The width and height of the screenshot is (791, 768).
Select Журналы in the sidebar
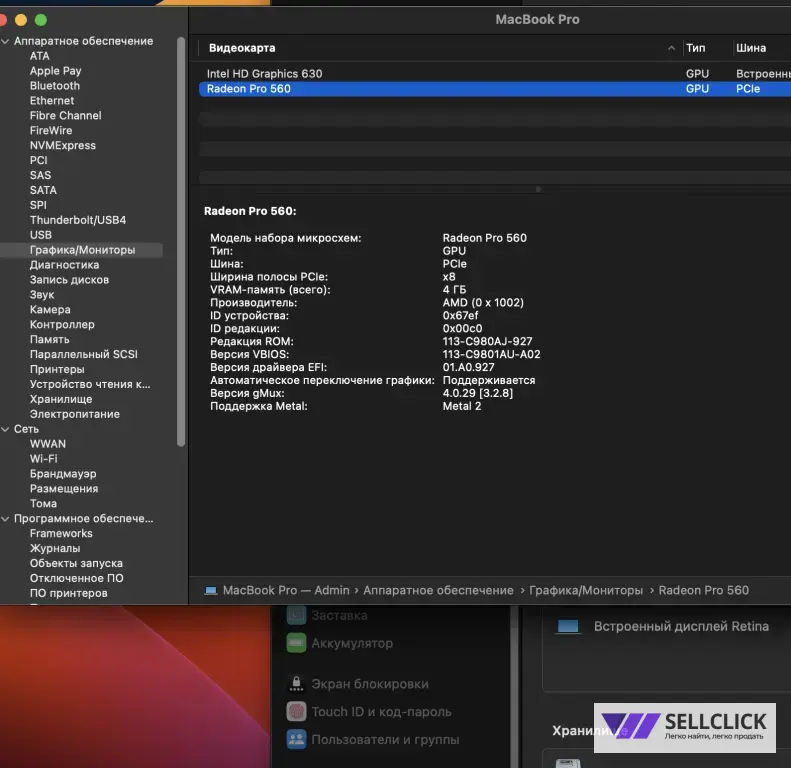coord(55,548)
